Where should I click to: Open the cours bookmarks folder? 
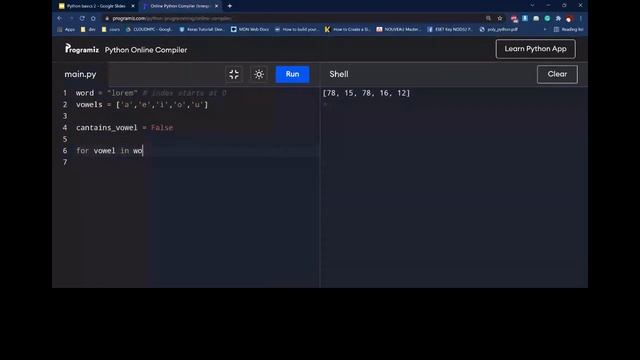pos(111,29)
